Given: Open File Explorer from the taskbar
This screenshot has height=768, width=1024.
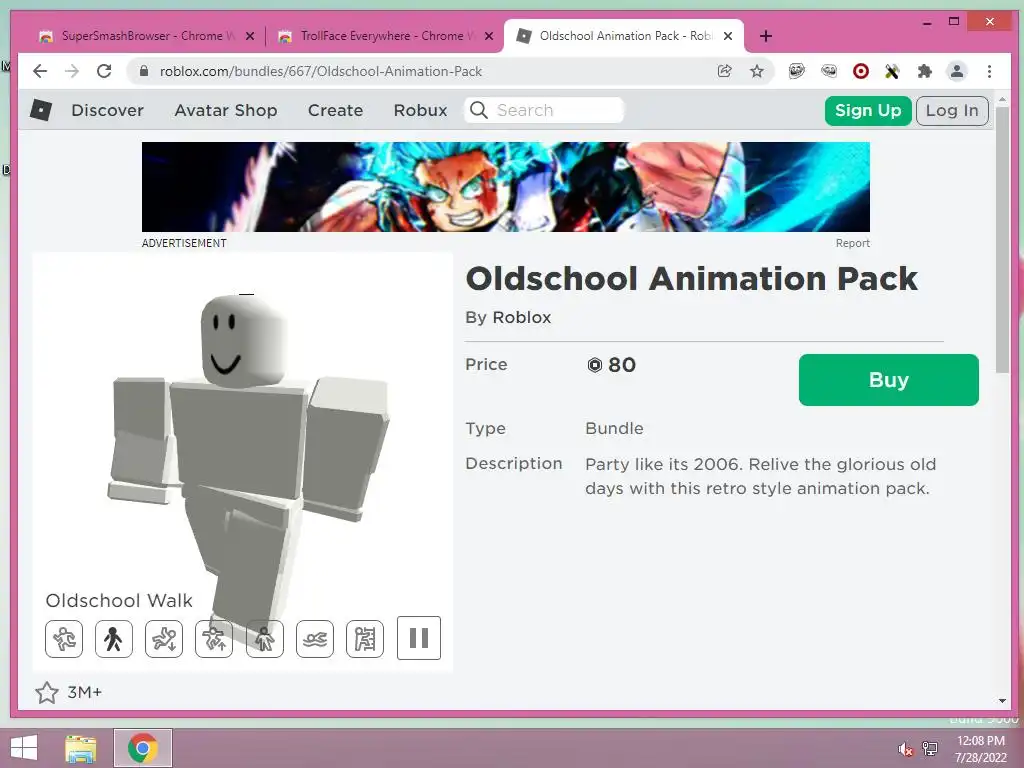Looking at the screenshot, I should 81,748.
